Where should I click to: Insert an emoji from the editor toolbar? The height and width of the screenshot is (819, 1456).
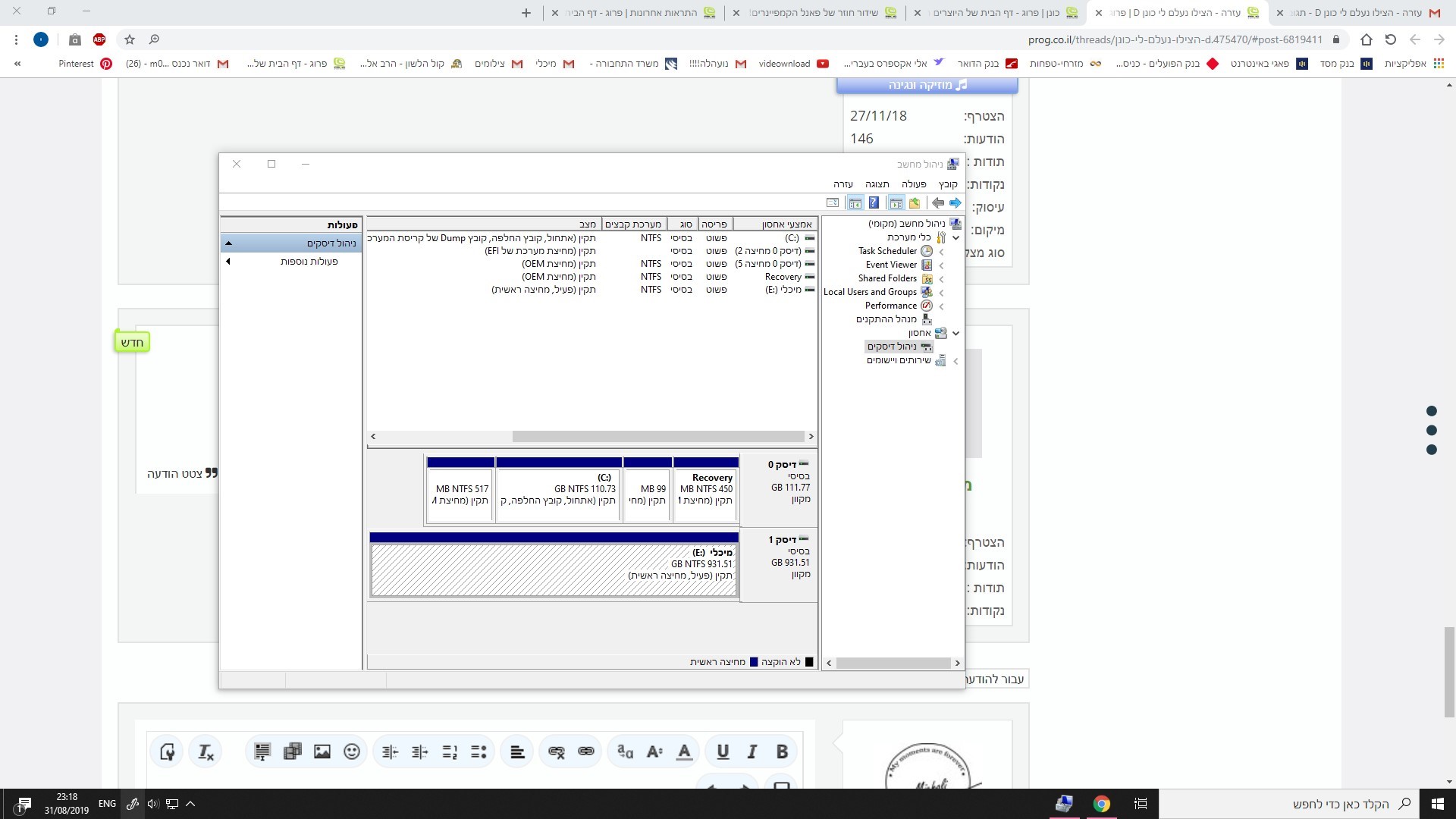coord(351,752)
